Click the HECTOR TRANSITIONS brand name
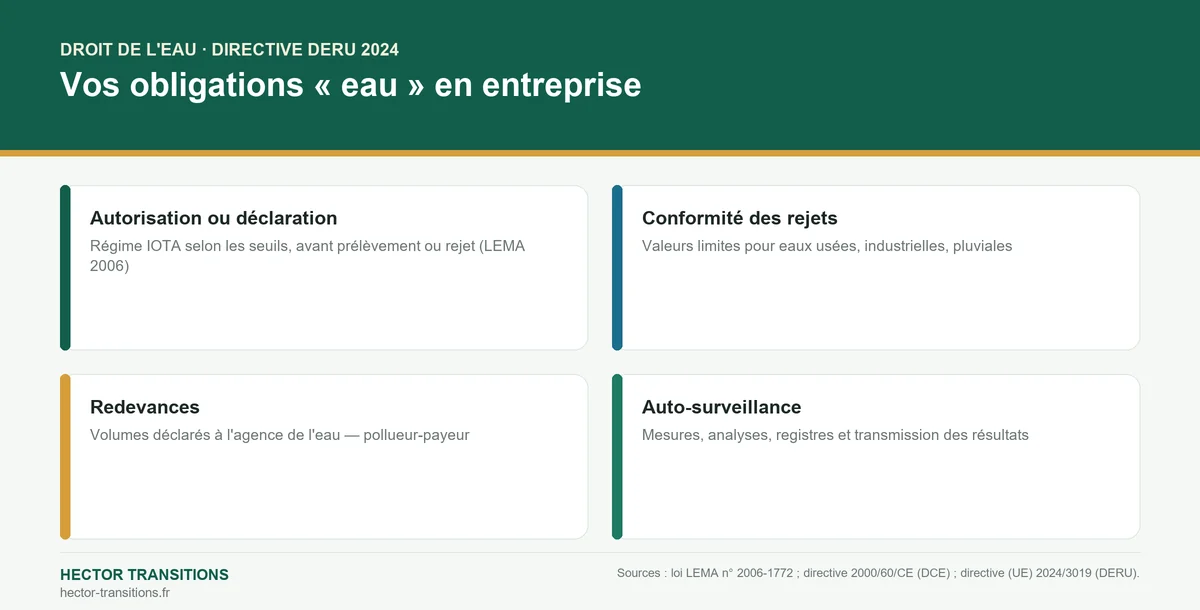This screenshot has width=1200, height=610. (x=144, y=575)
